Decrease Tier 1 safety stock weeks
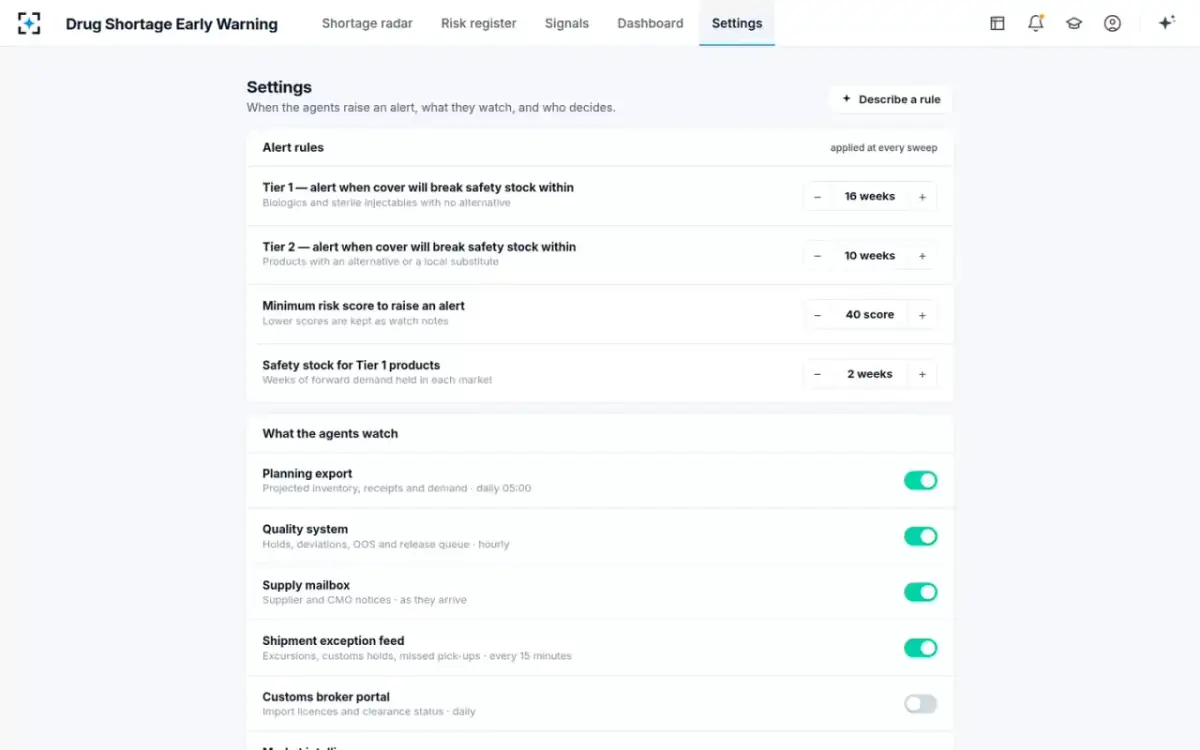This screenshot has width=1200, height=750. coord(817,374)
